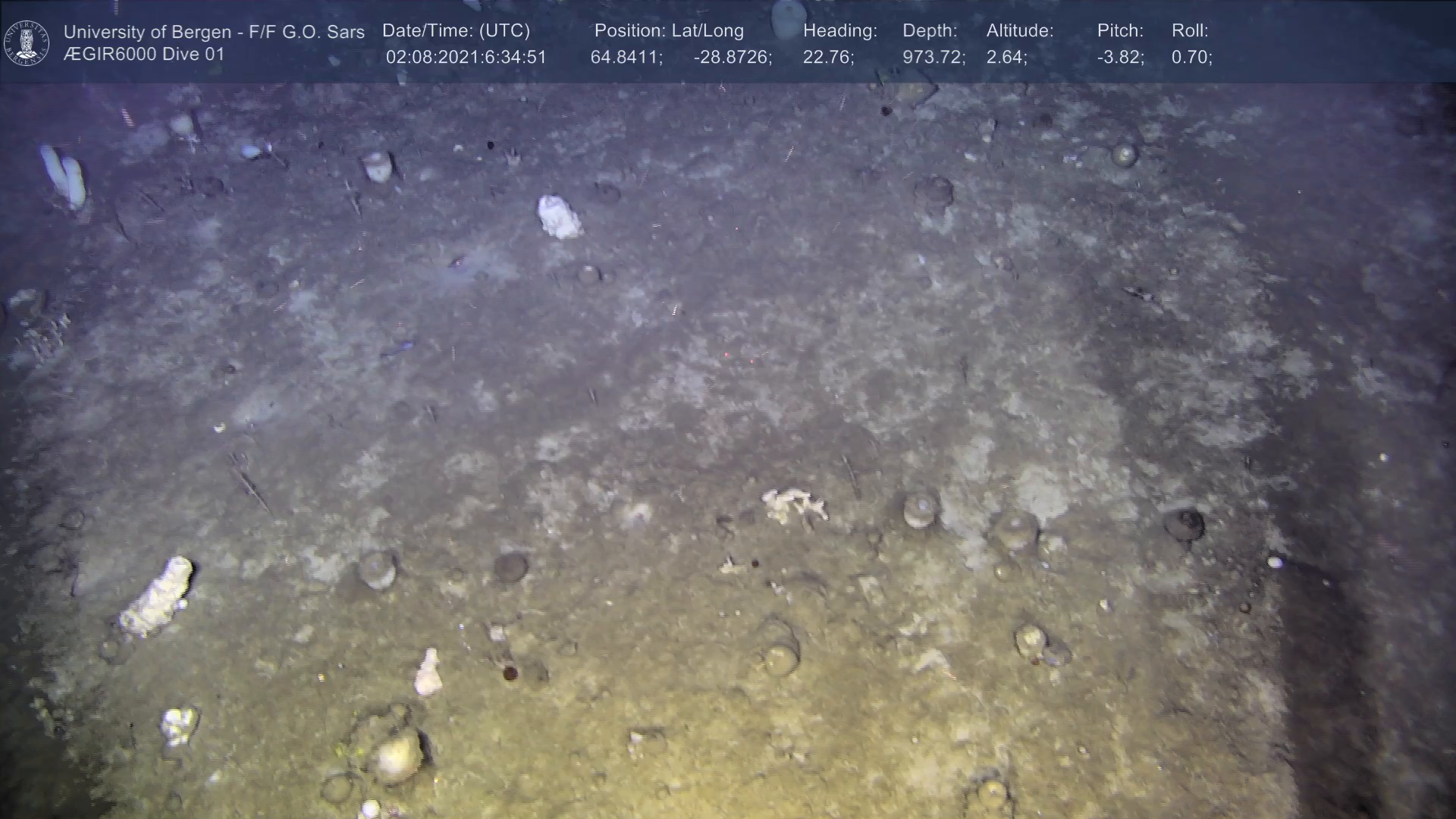The height and width of the screenshot is (819, 1456).
Task: Click the Heading label
Action: [839, 31]
